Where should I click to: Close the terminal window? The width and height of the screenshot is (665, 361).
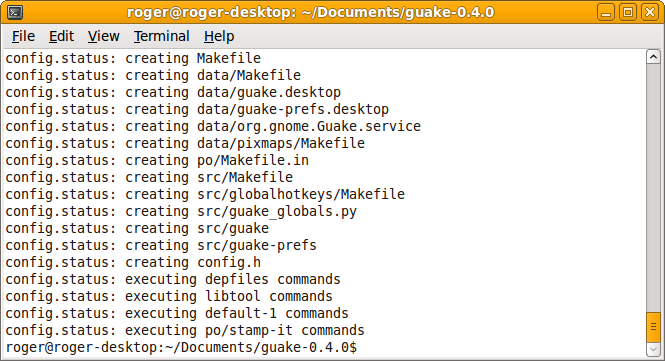pyautogui.click(x=650, y=12)
